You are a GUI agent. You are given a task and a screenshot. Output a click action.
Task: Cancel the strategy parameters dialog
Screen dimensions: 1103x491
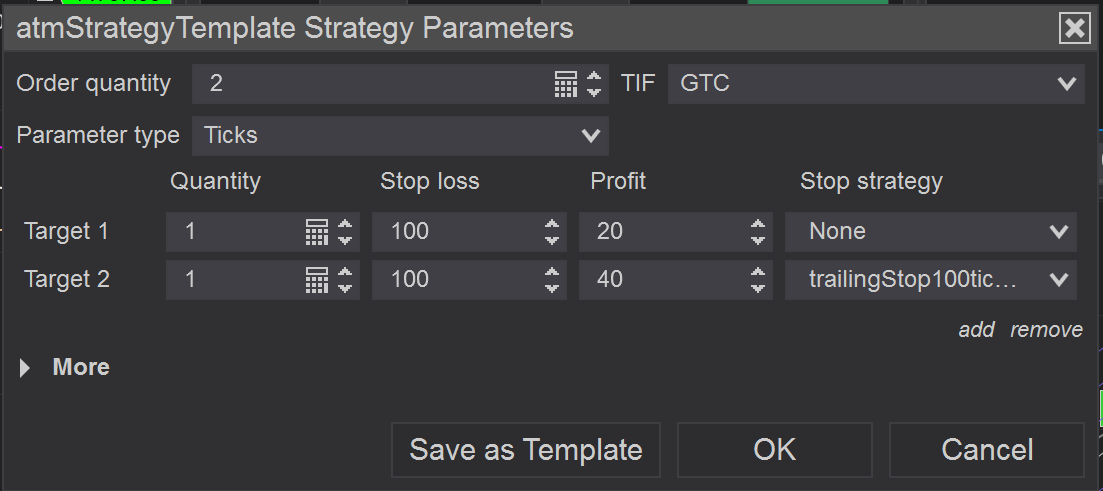986,450
